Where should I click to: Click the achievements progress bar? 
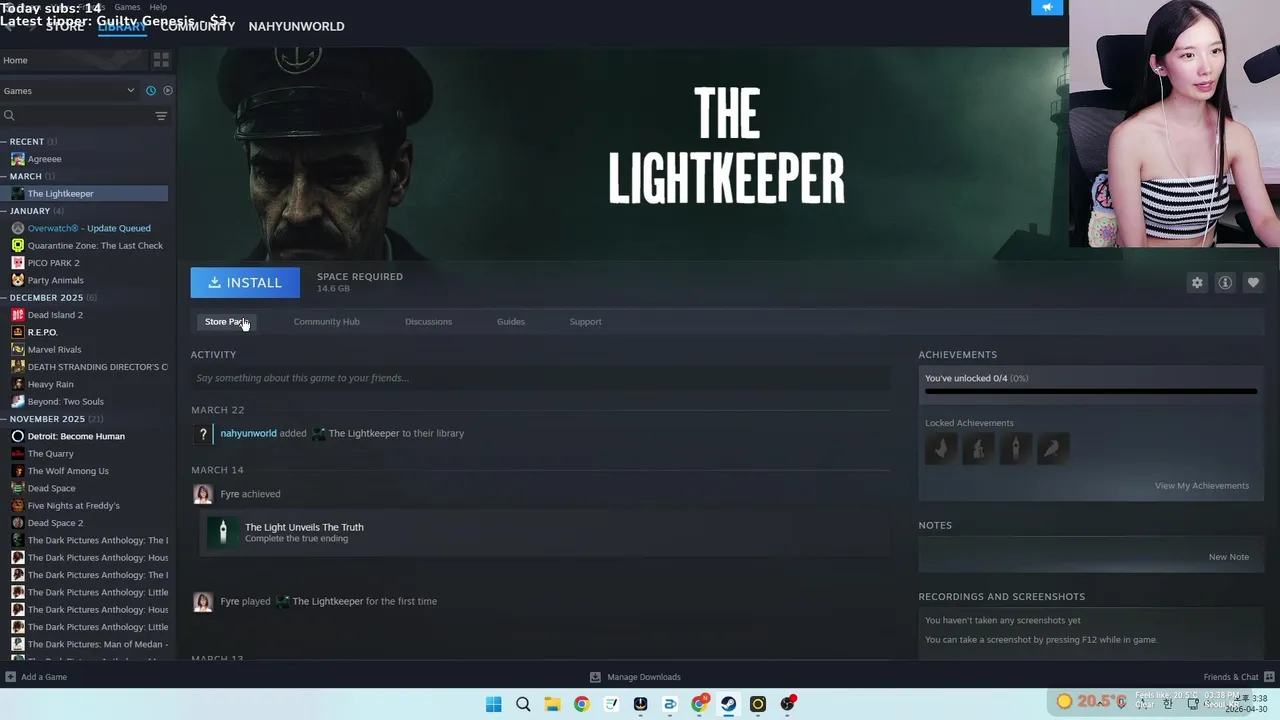[x=1091, y=391]
